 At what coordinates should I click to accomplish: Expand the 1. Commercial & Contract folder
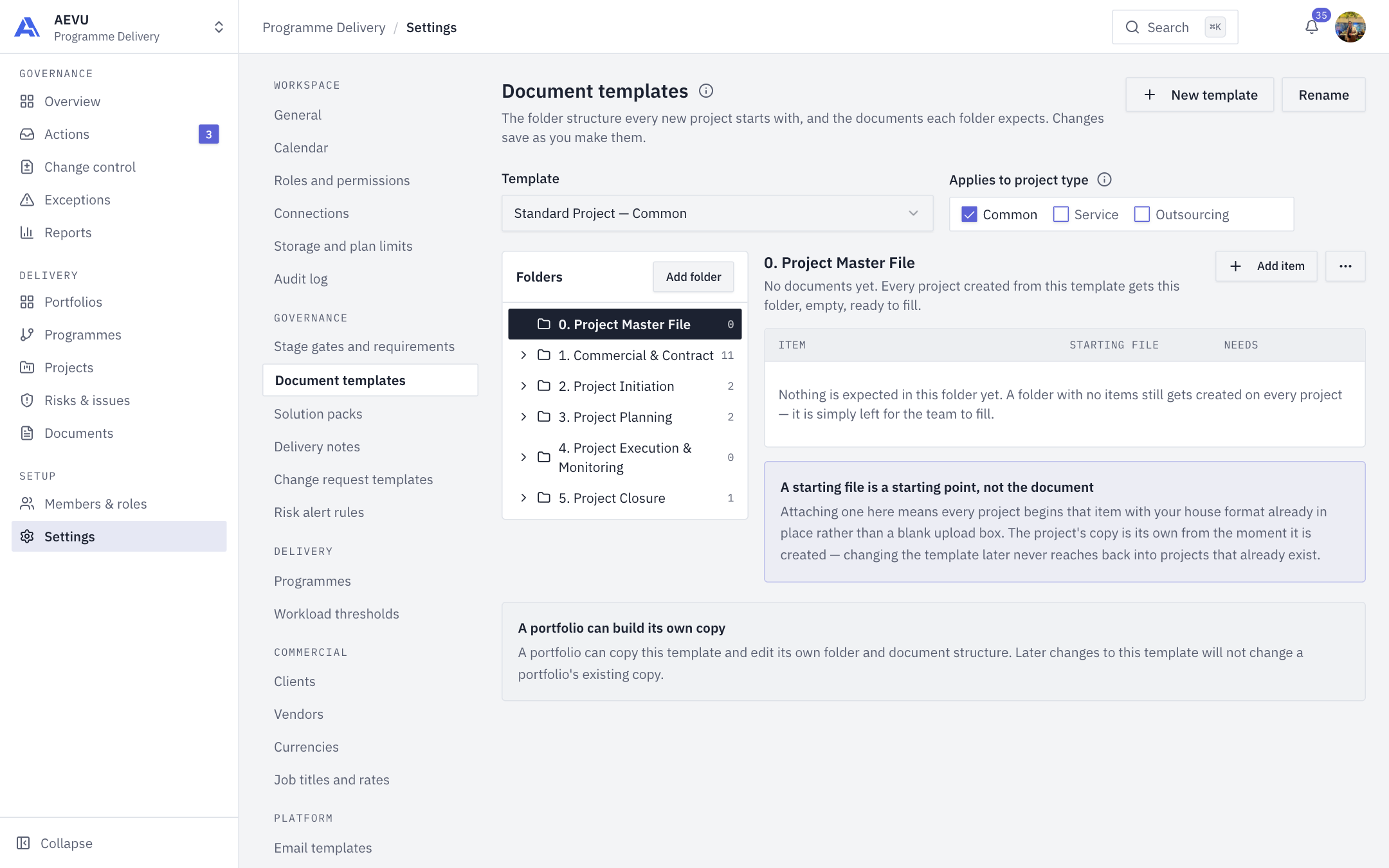point(523,356)
